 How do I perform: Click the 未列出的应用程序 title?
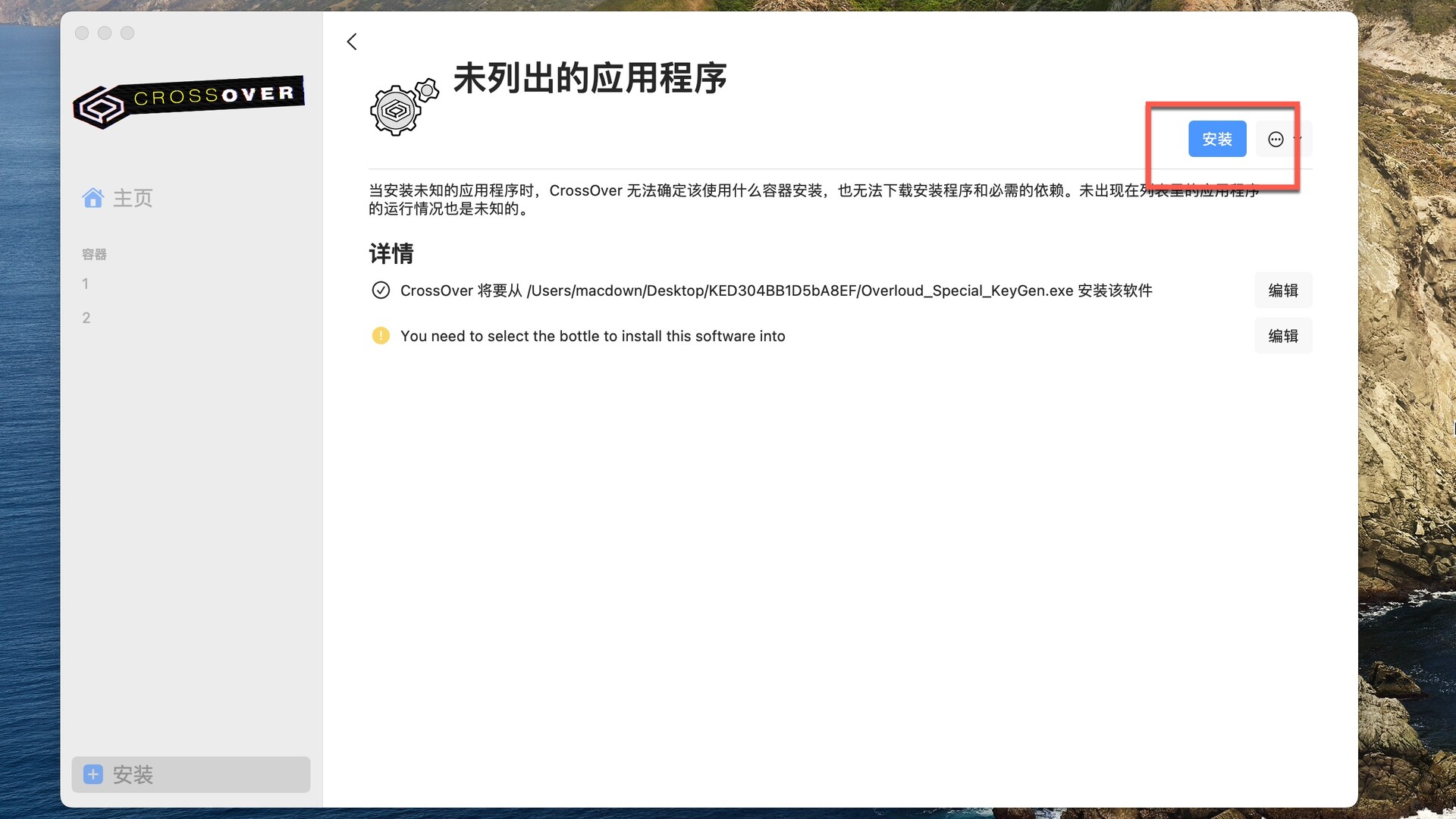[x=590, y=78]
